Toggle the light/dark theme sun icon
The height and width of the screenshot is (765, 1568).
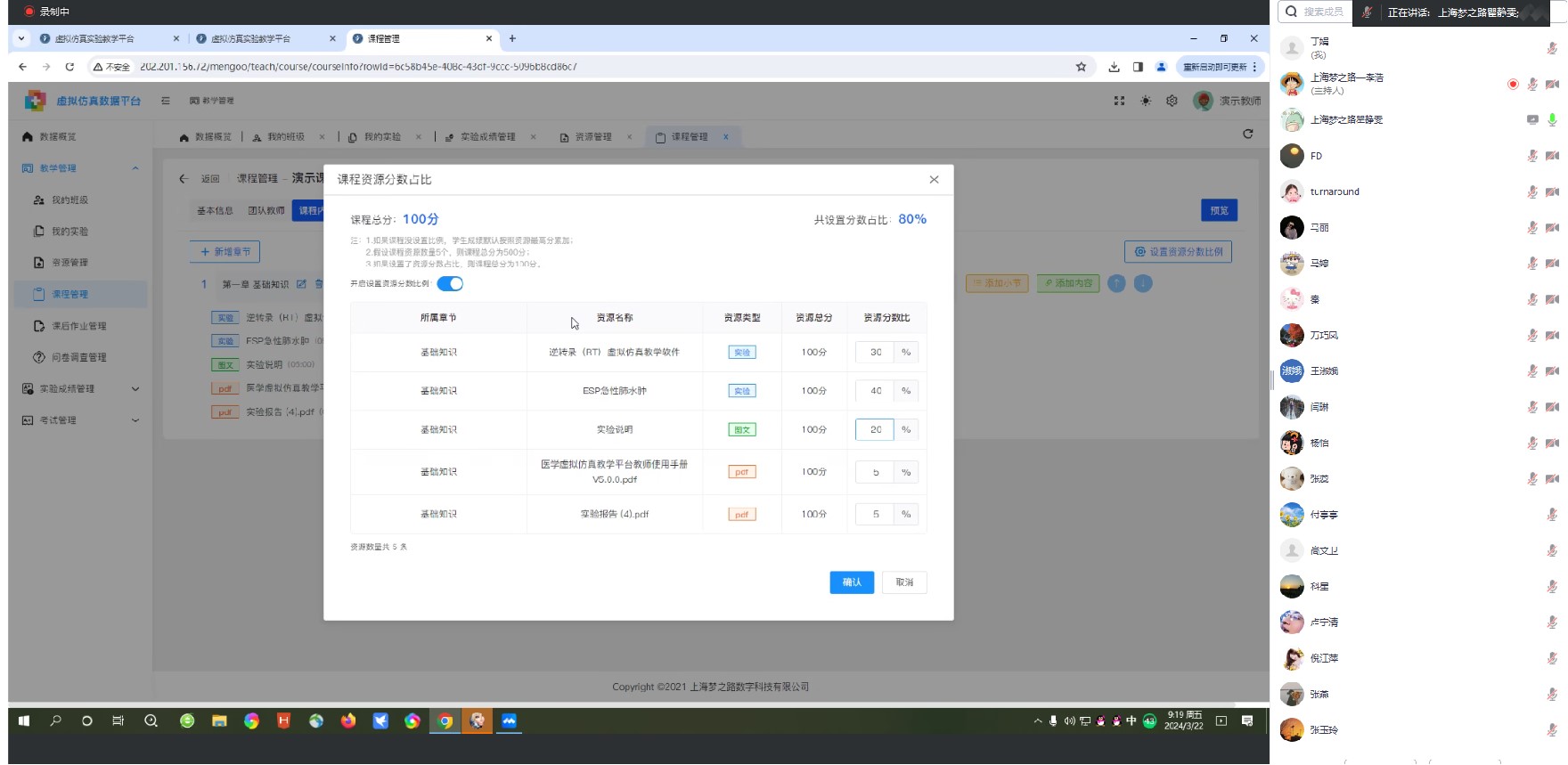[1146, 102]
